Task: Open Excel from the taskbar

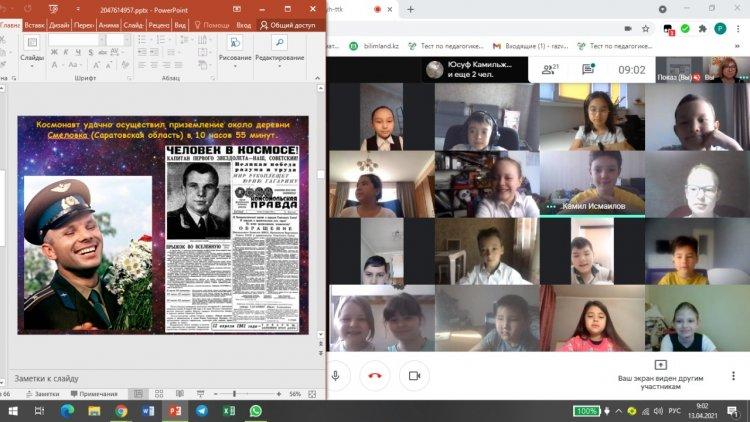Action: 229,411
